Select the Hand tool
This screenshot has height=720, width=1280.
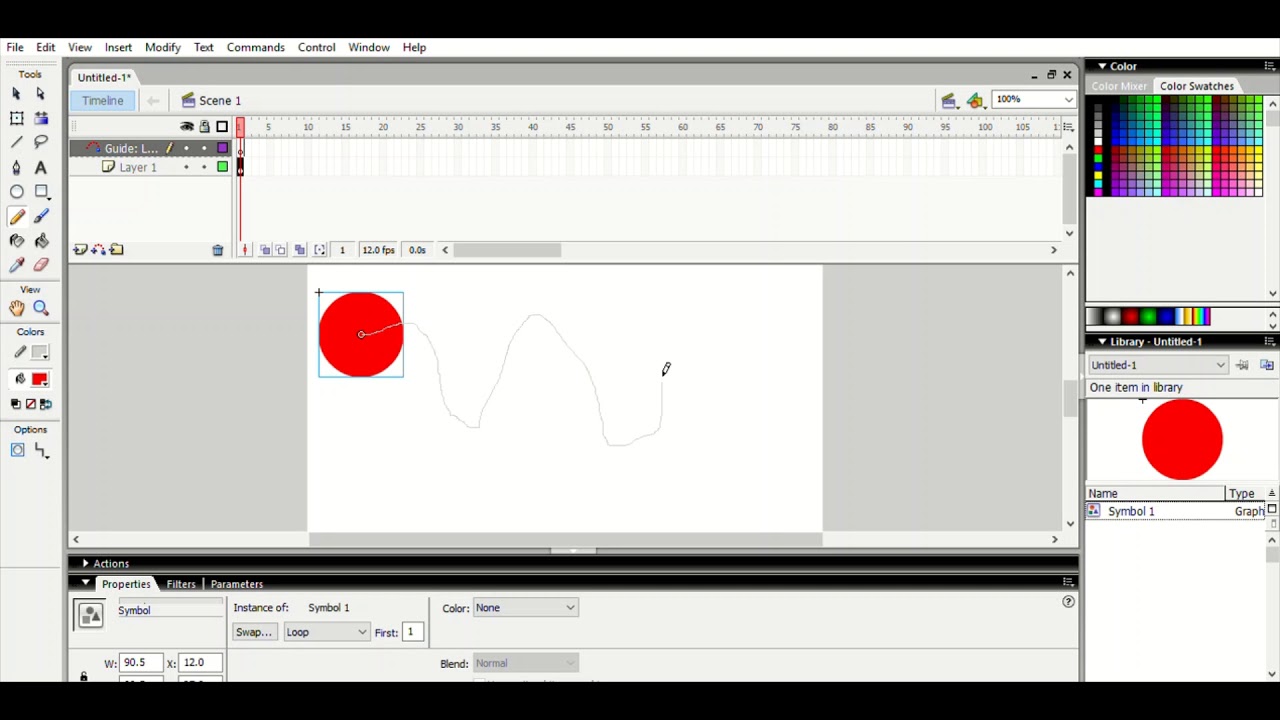(16, 309)
